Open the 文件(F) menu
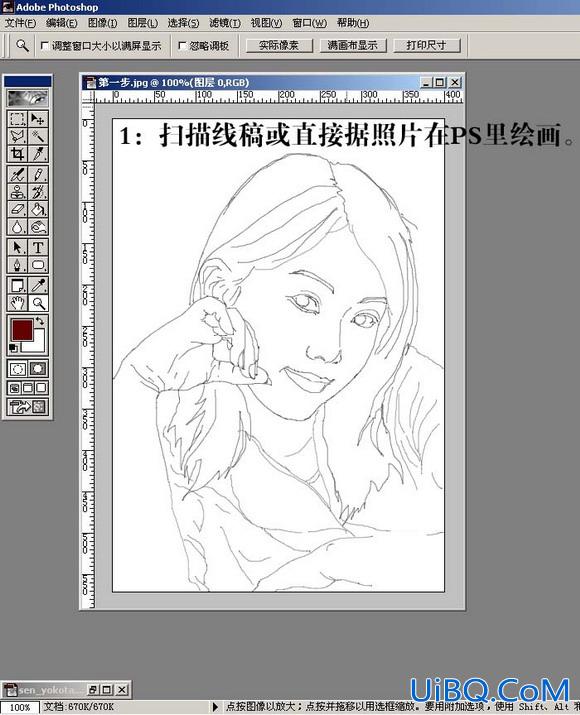 point(20,23)
